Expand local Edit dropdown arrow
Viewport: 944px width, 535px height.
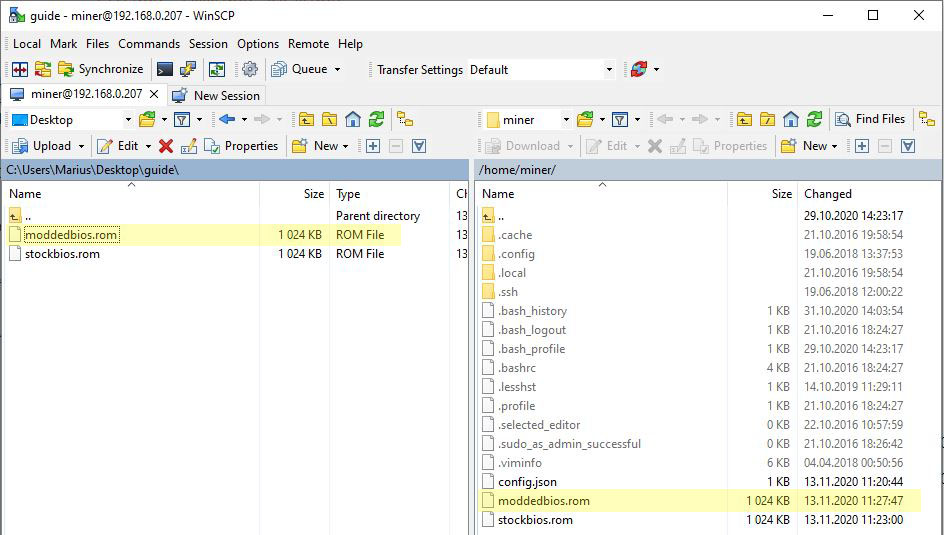coord(148,146)
